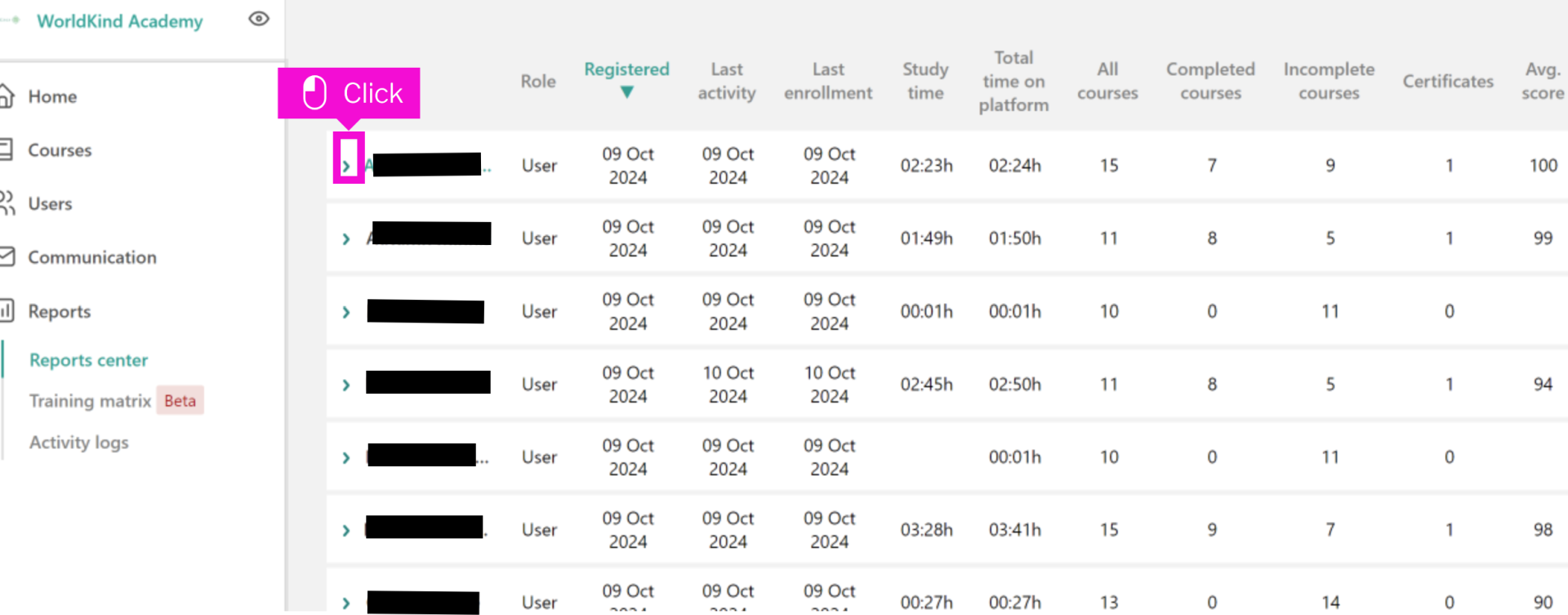Expand the row with 01:49h study time
The image size is (1568, 615).
346,238
